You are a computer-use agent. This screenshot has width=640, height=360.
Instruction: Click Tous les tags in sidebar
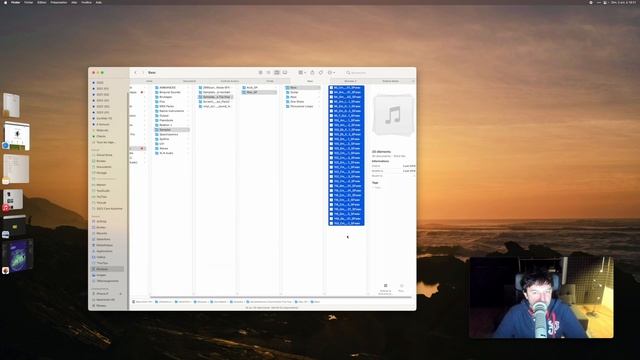click(105, 142)
